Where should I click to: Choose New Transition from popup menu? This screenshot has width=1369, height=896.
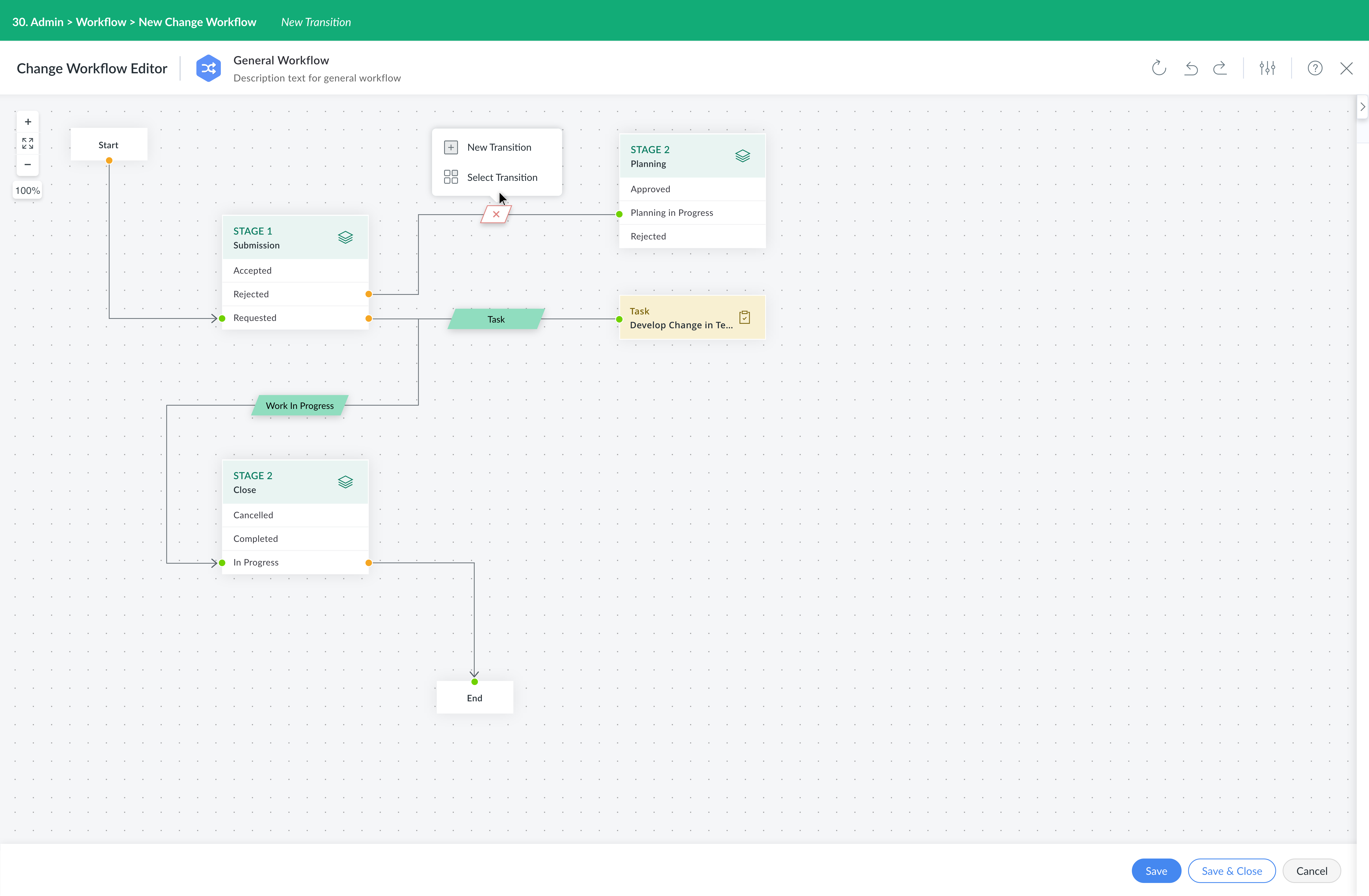coord(499,147)
